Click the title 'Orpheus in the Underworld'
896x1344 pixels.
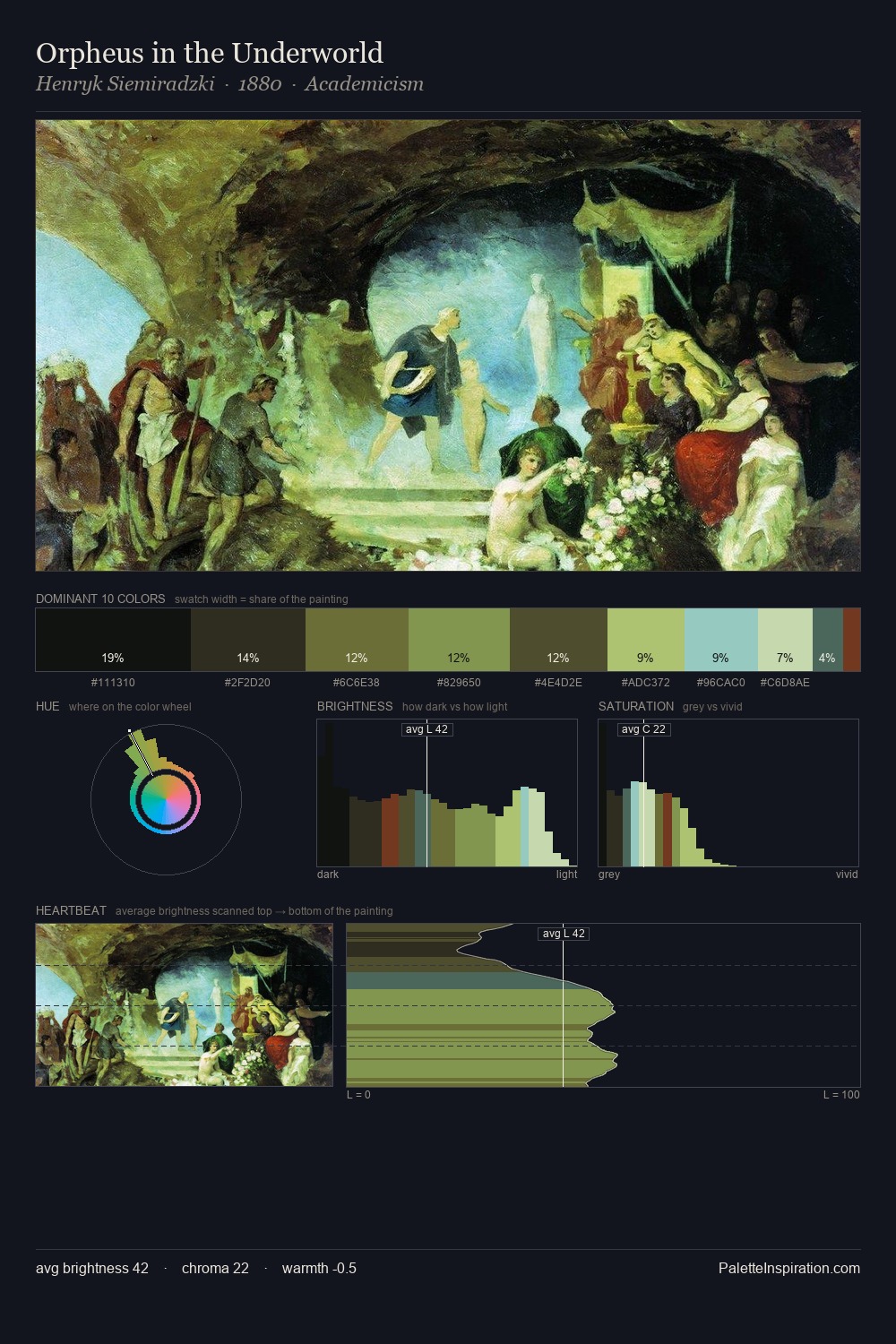pyautogui.click(x=210, y=54)
